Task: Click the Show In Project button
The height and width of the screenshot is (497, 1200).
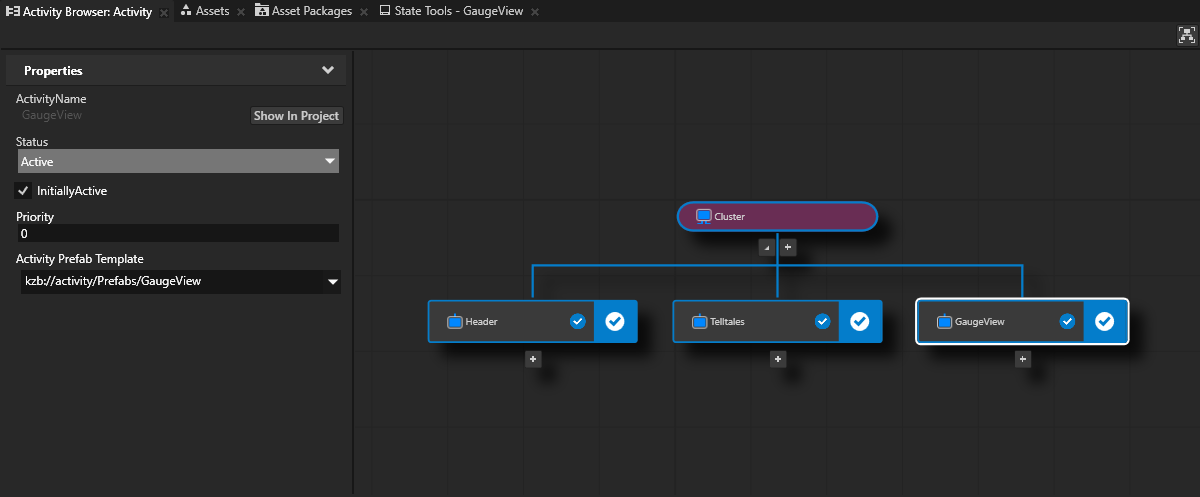Action: pos(296,116)
